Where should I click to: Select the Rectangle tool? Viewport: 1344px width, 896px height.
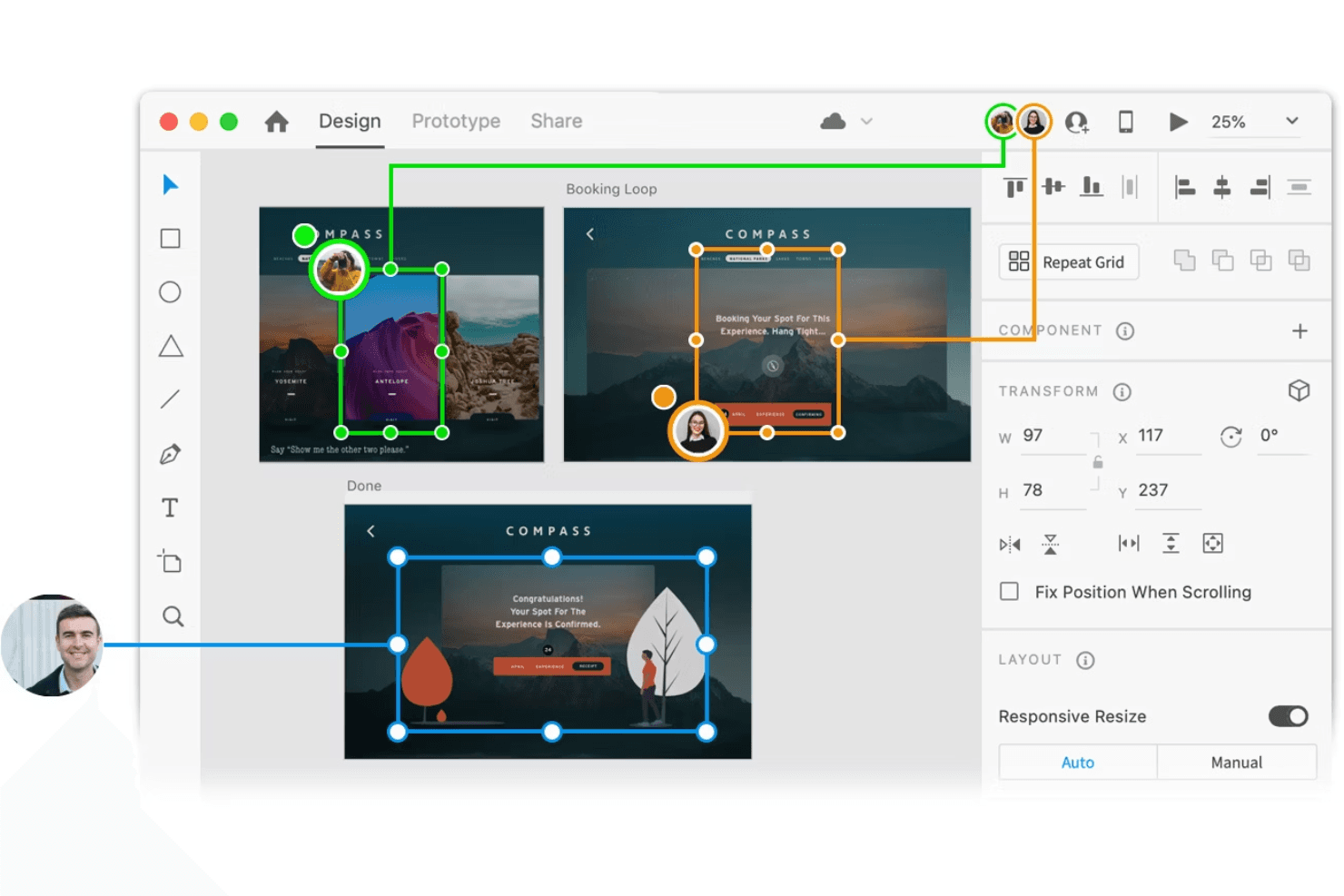[x=170, y=239]
